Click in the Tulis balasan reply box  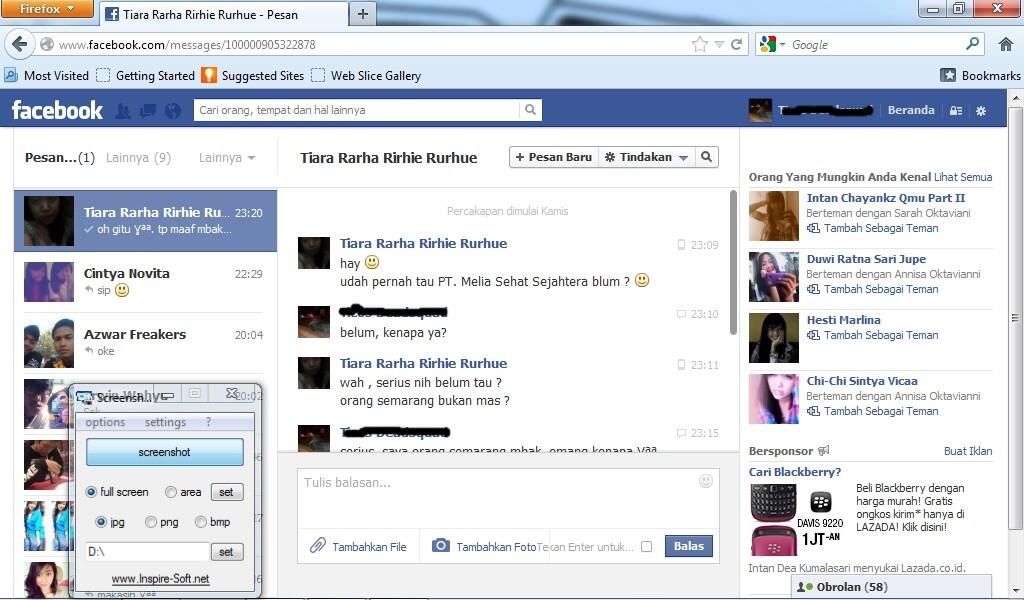tap(508, 497)
